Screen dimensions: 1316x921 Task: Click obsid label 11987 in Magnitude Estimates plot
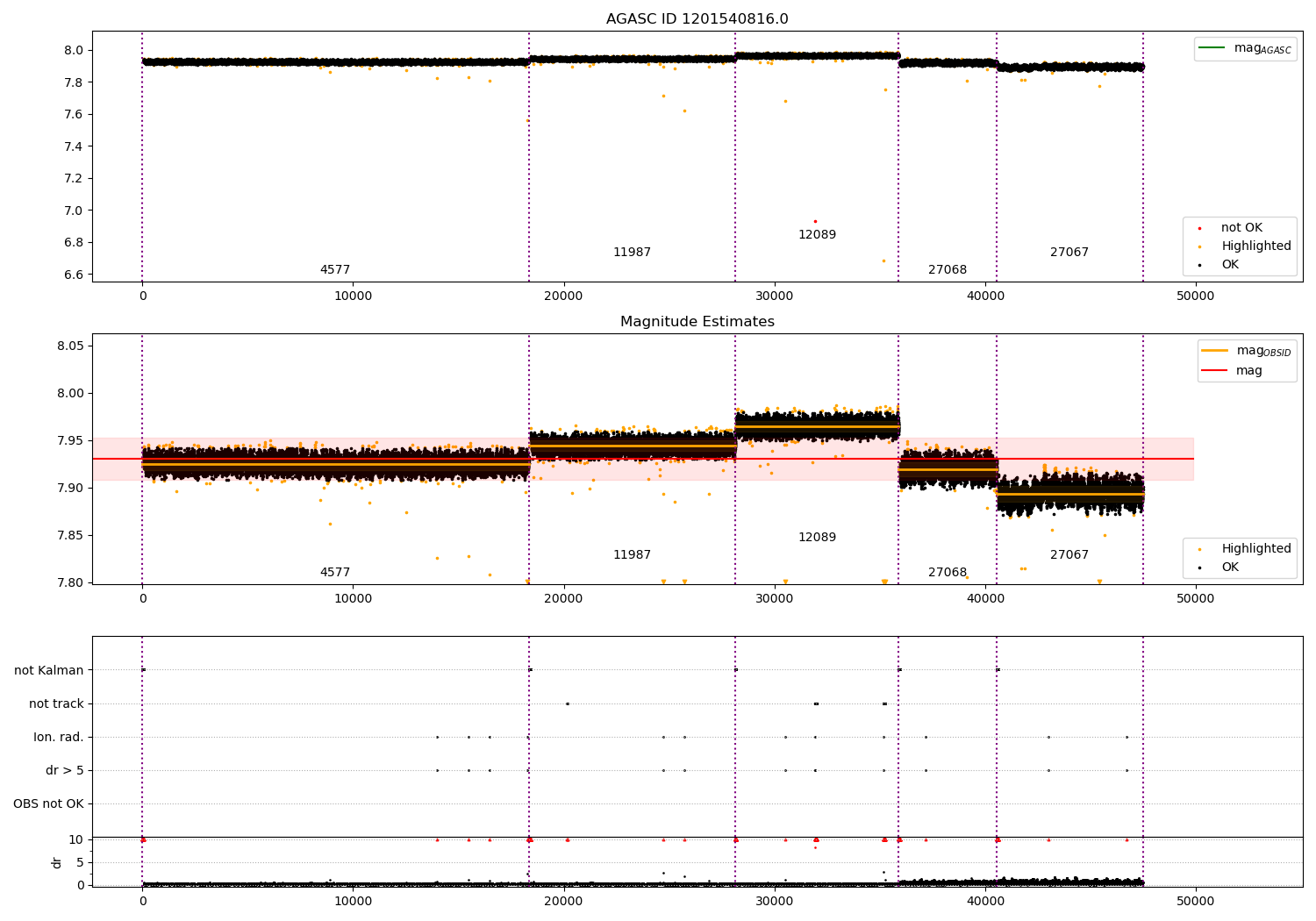(632, 555)
